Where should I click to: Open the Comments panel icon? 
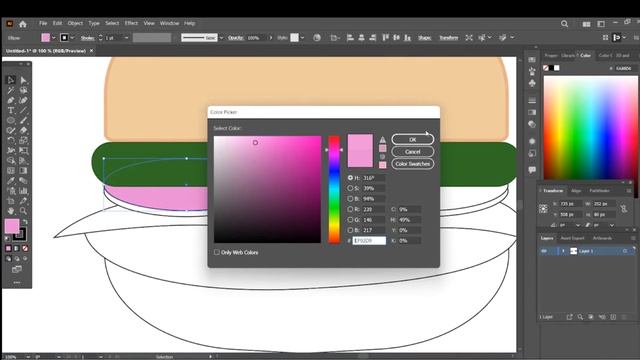coord(532,169)
